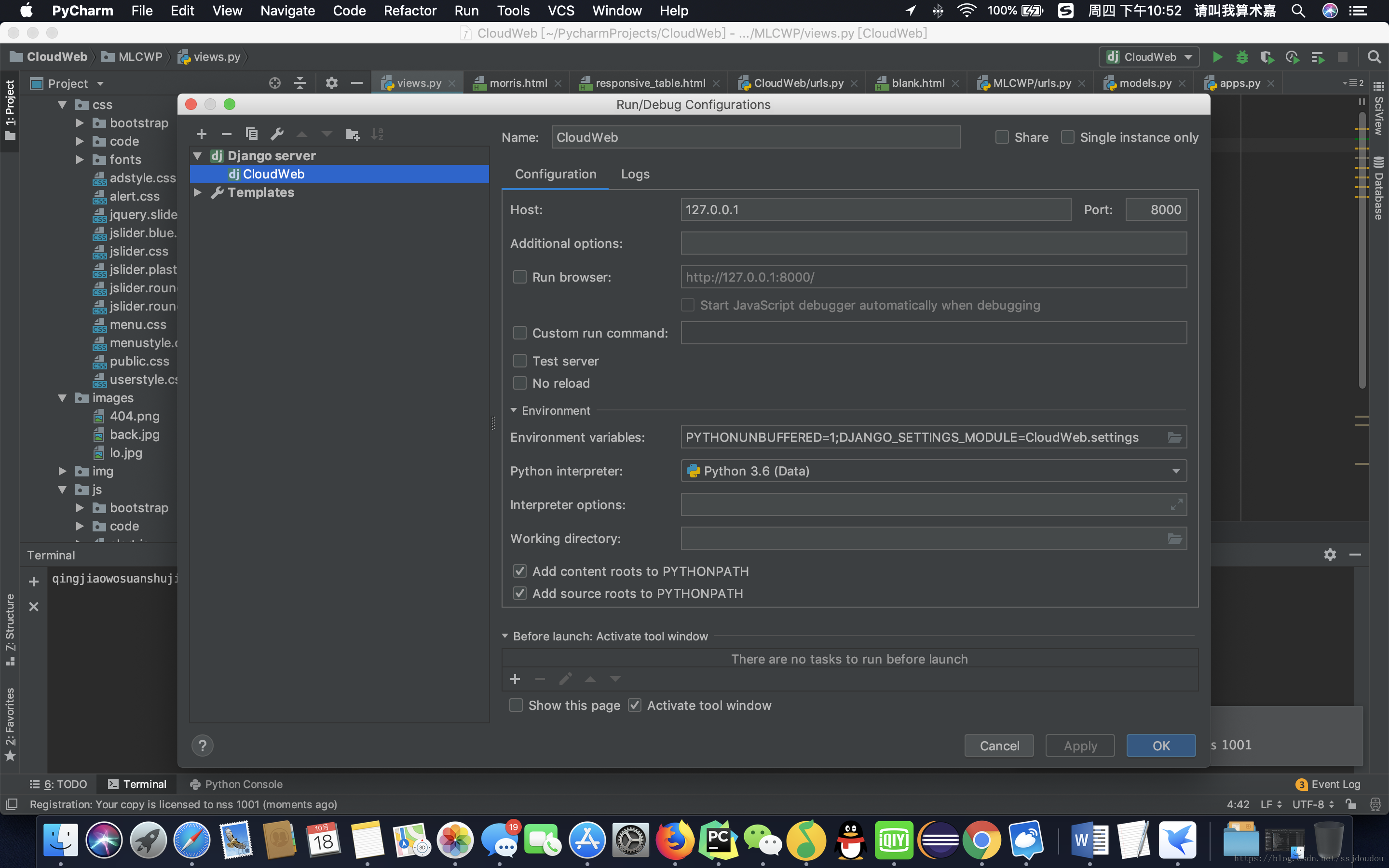The width and height of the screenshot is (1389, 868).
Task: Enable Custom run command checkbox
Action: click(x=519, y=333)
